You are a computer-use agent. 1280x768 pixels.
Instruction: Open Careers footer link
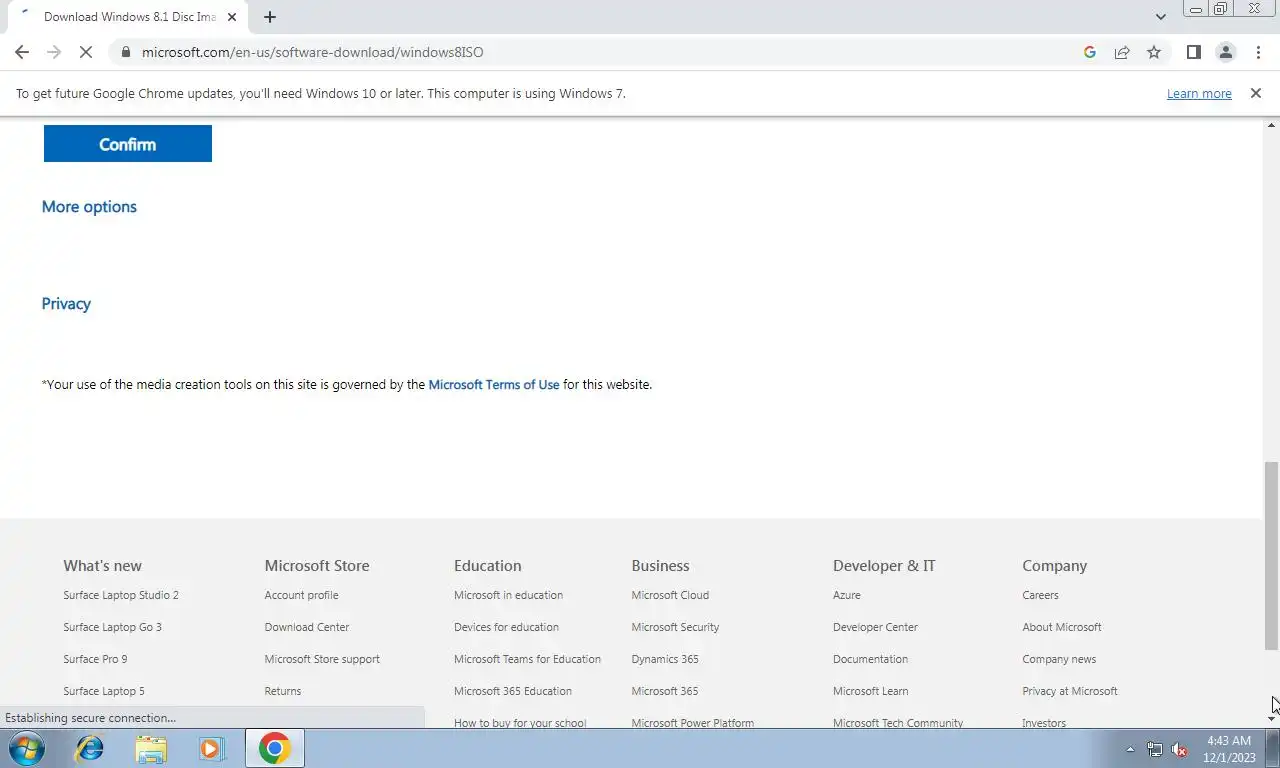click(1040, 595)
